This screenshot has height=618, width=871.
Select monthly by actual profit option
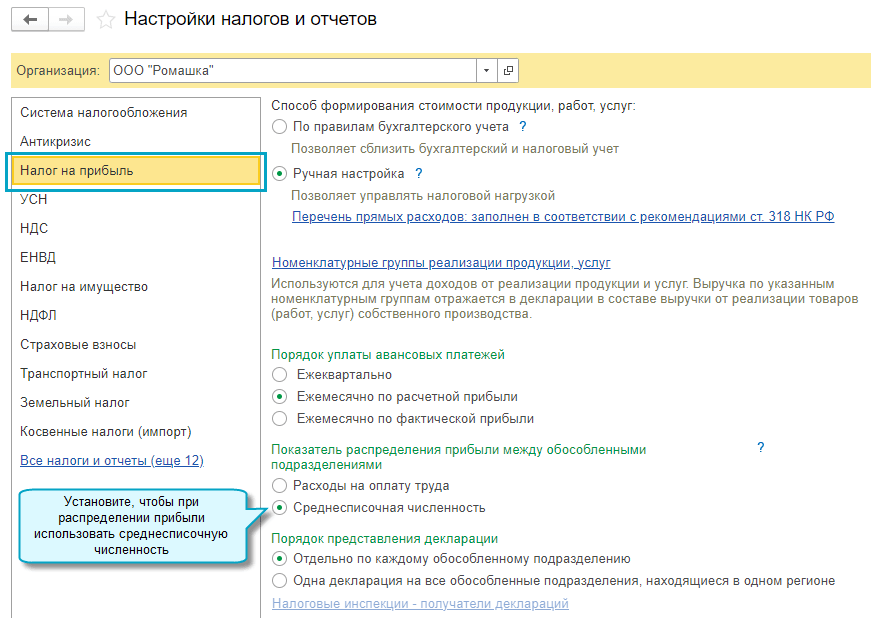click(x=279, y=419)
